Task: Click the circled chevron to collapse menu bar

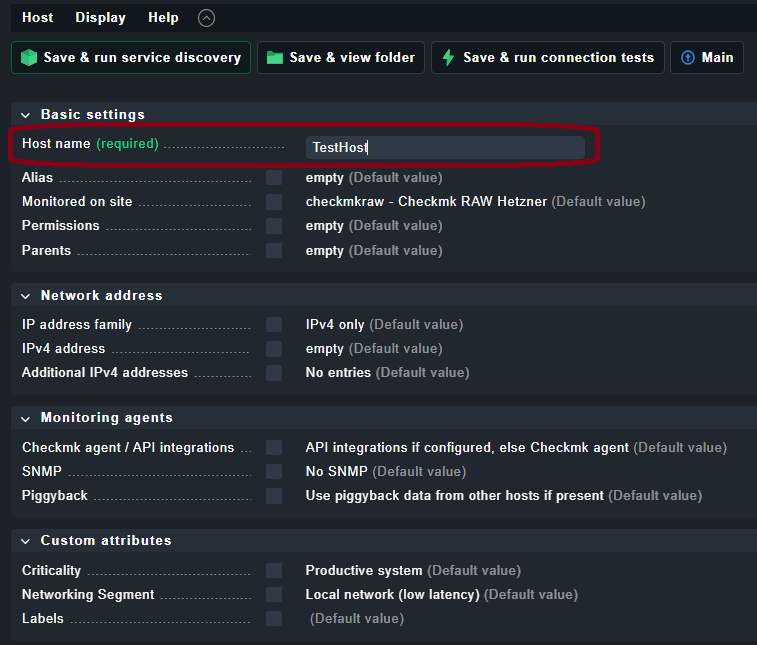Action: point(206,18)
